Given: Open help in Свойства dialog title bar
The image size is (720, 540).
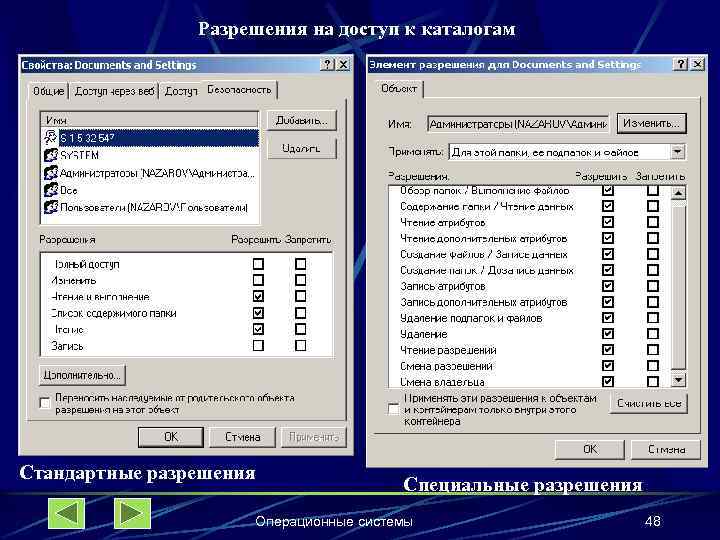Looking at the screenshot, I should pyautogui.click(x=327, y=64).
